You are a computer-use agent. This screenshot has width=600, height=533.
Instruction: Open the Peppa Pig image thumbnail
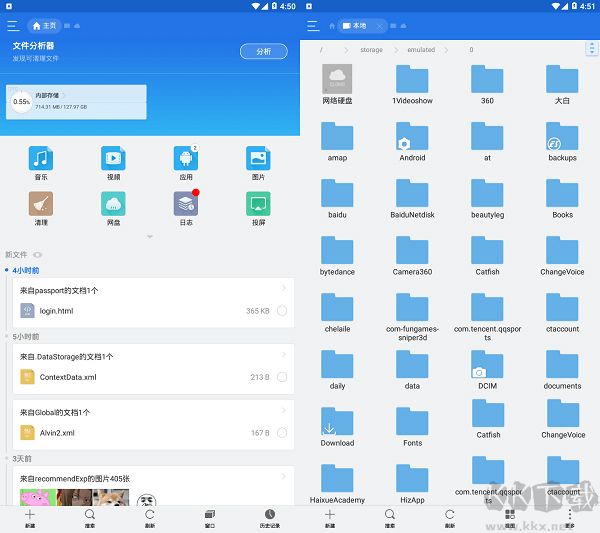tap(38, 497)
